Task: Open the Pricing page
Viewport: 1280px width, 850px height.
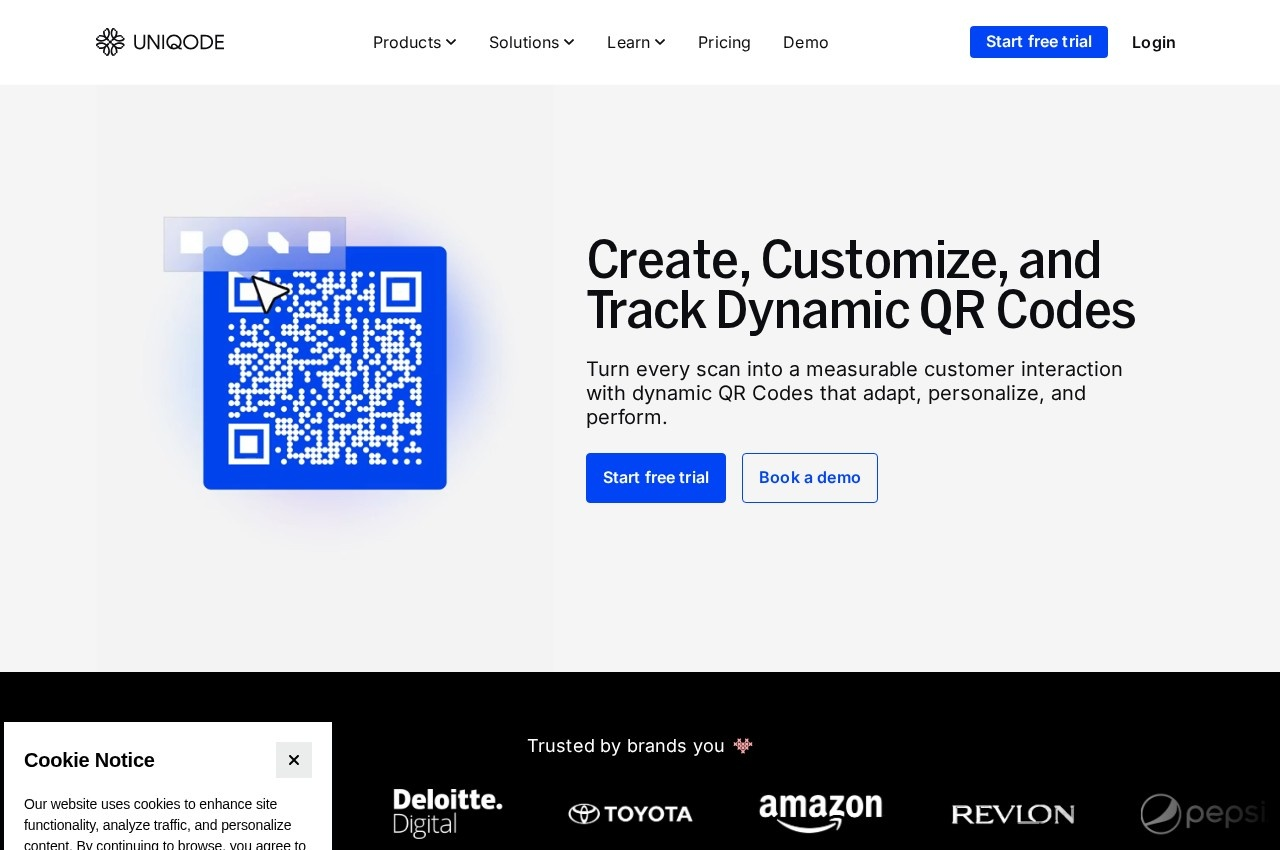Action: [x=724, y=42]
